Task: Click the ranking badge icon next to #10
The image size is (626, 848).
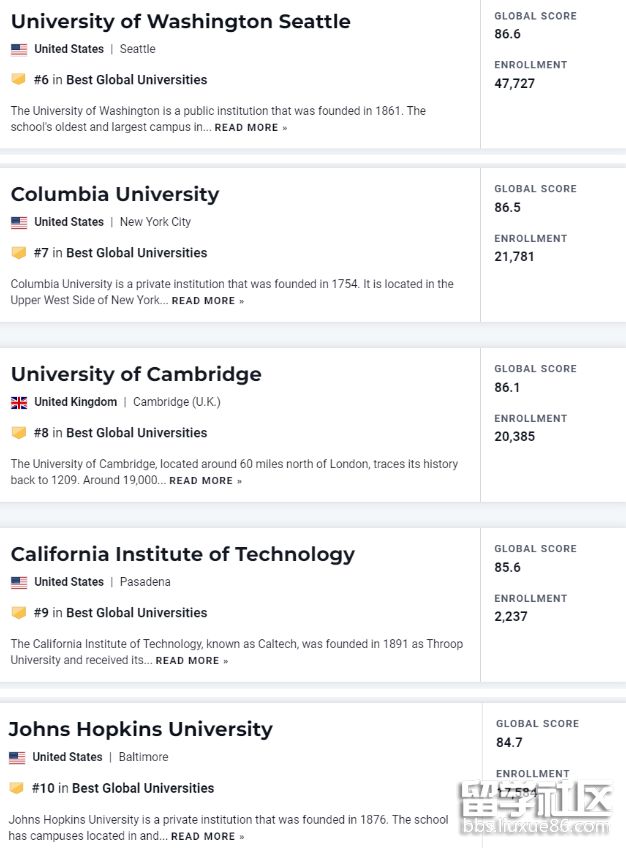Action: coord(16,787)
